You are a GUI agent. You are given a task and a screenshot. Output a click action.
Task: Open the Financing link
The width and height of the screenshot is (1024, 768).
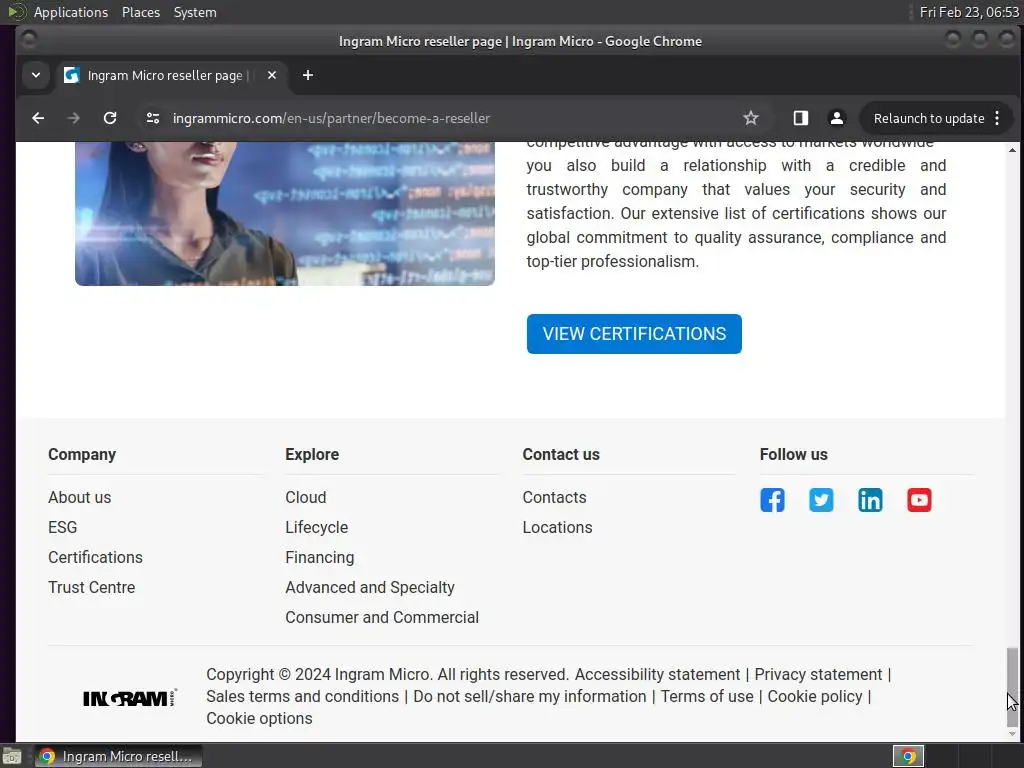(320, 558)
